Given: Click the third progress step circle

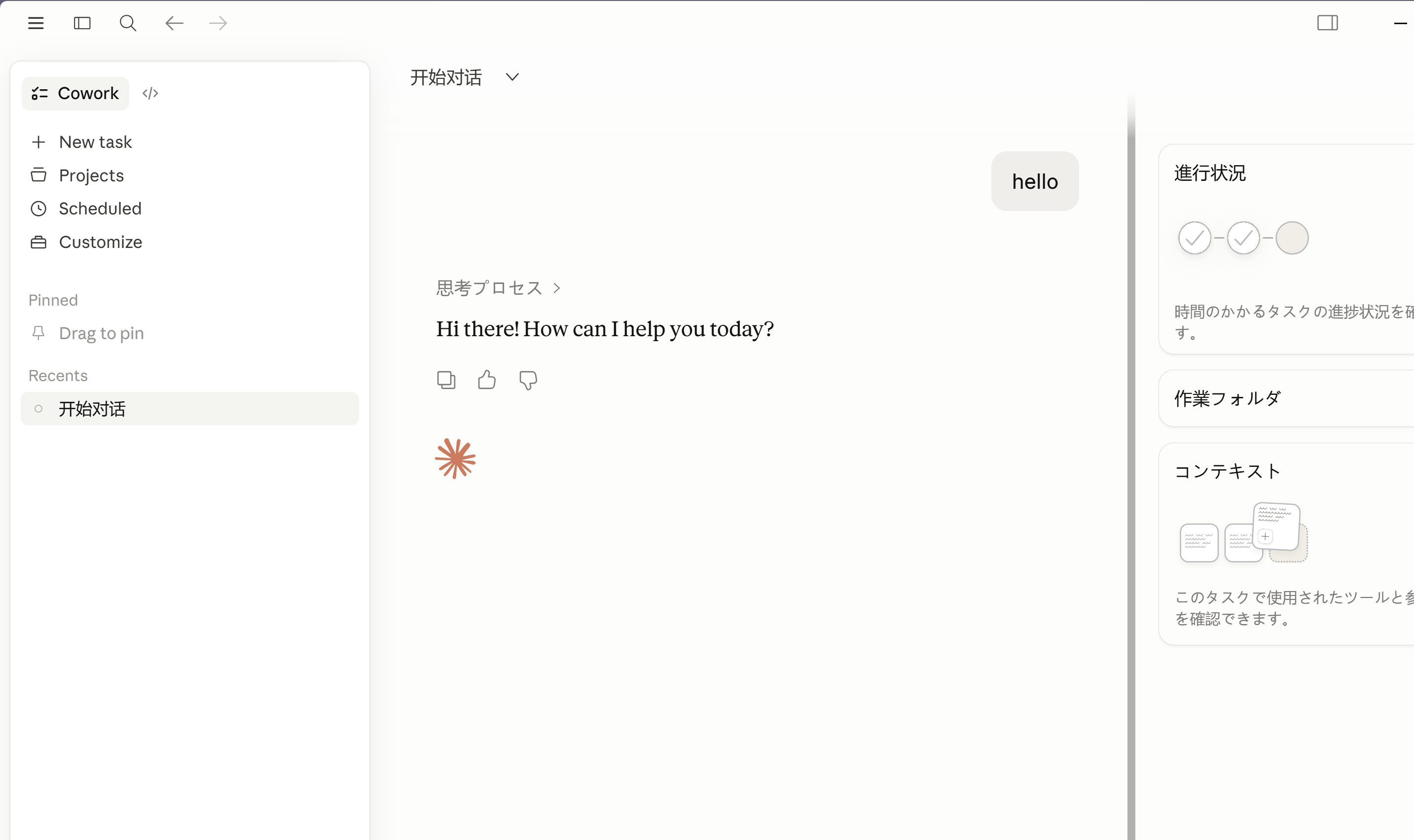Looking at the screenshot, I should tap(1292, 238).
